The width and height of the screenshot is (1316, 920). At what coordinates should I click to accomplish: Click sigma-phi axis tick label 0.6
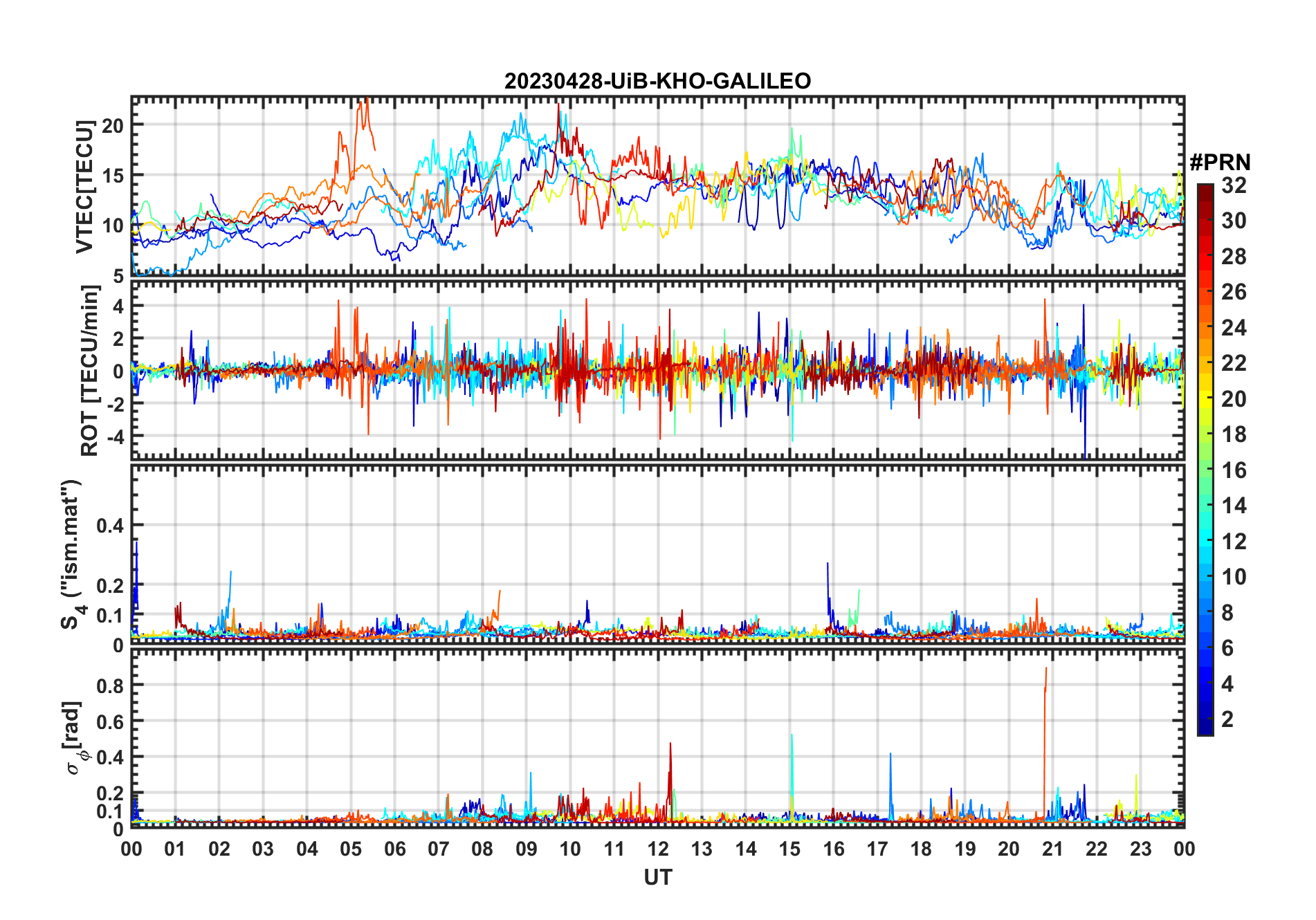click(110, 721)
